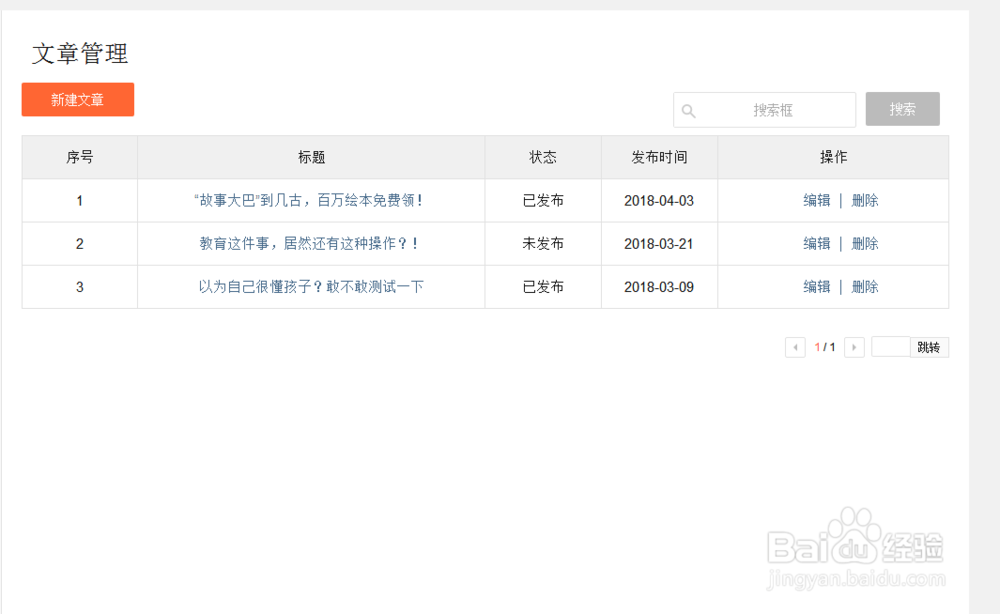Viewport: 1000px width, 614px height.
Task: Open the 教育这件事 article title
Action: tap(311, 243)
